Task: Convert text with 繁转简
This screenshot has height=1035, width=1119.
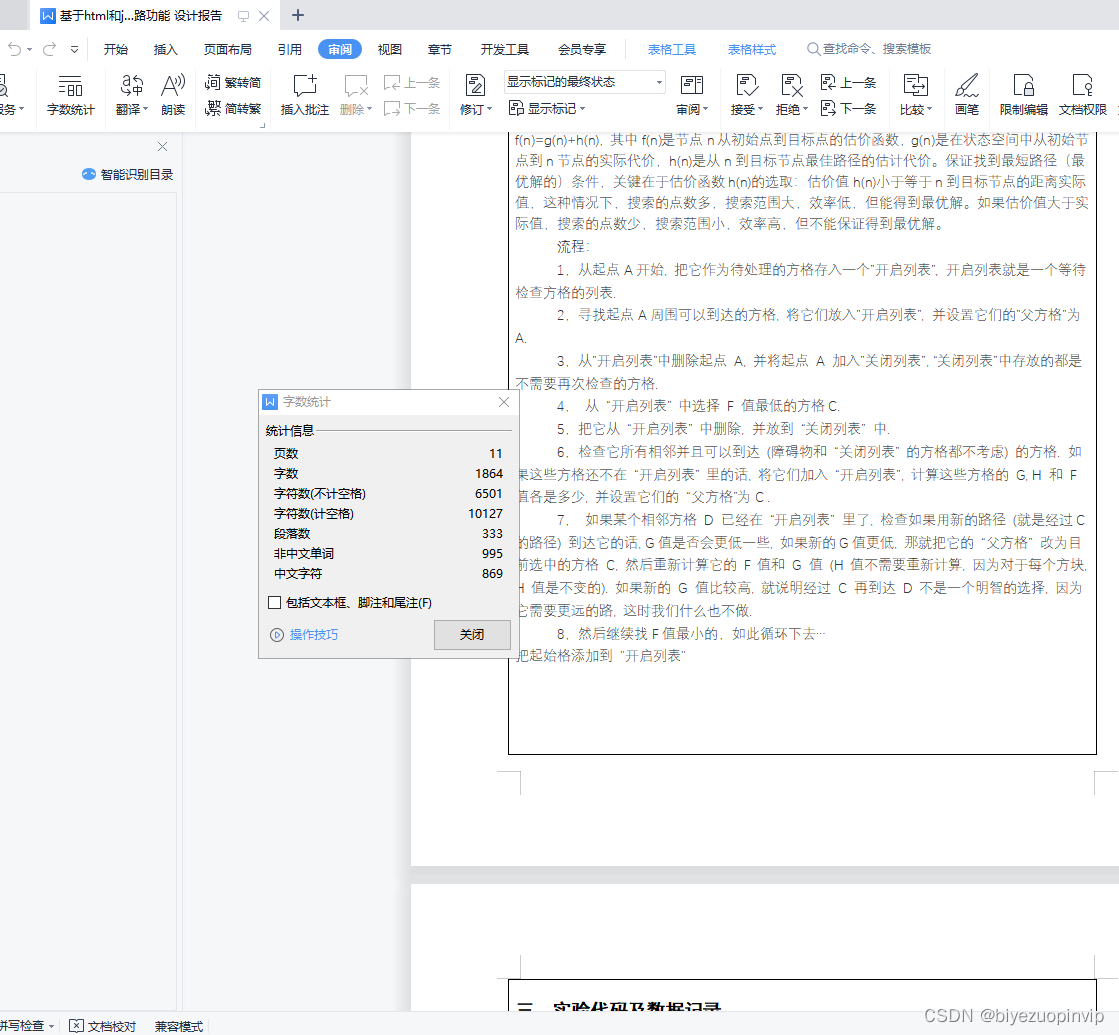Action: pos(233,82)
